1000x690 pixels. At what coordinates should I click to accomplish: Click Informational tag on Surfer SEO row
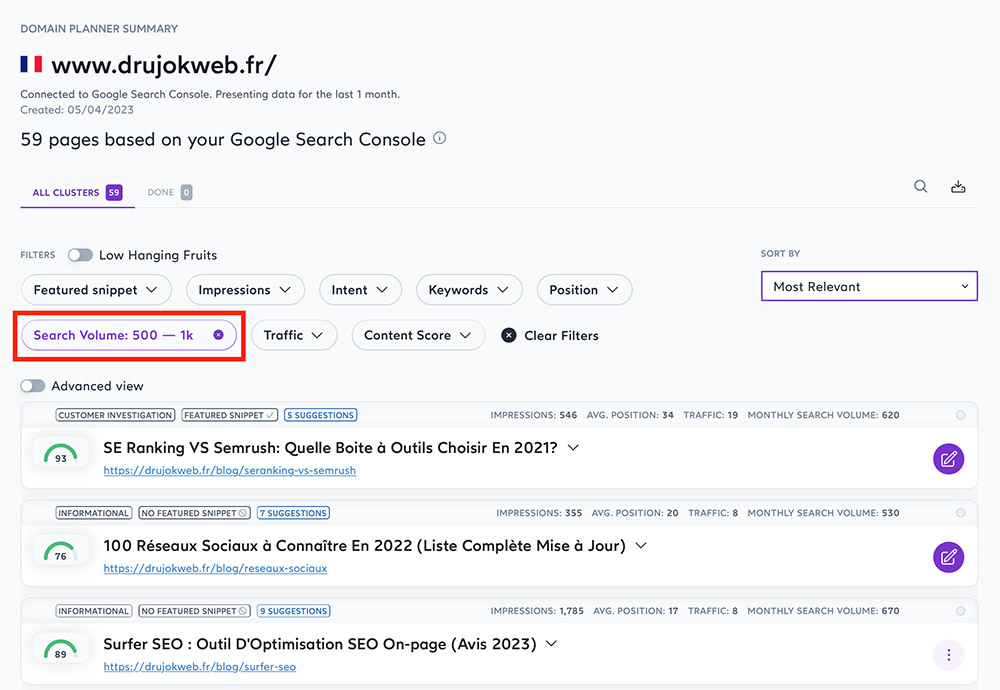click(x=94, y=611)
